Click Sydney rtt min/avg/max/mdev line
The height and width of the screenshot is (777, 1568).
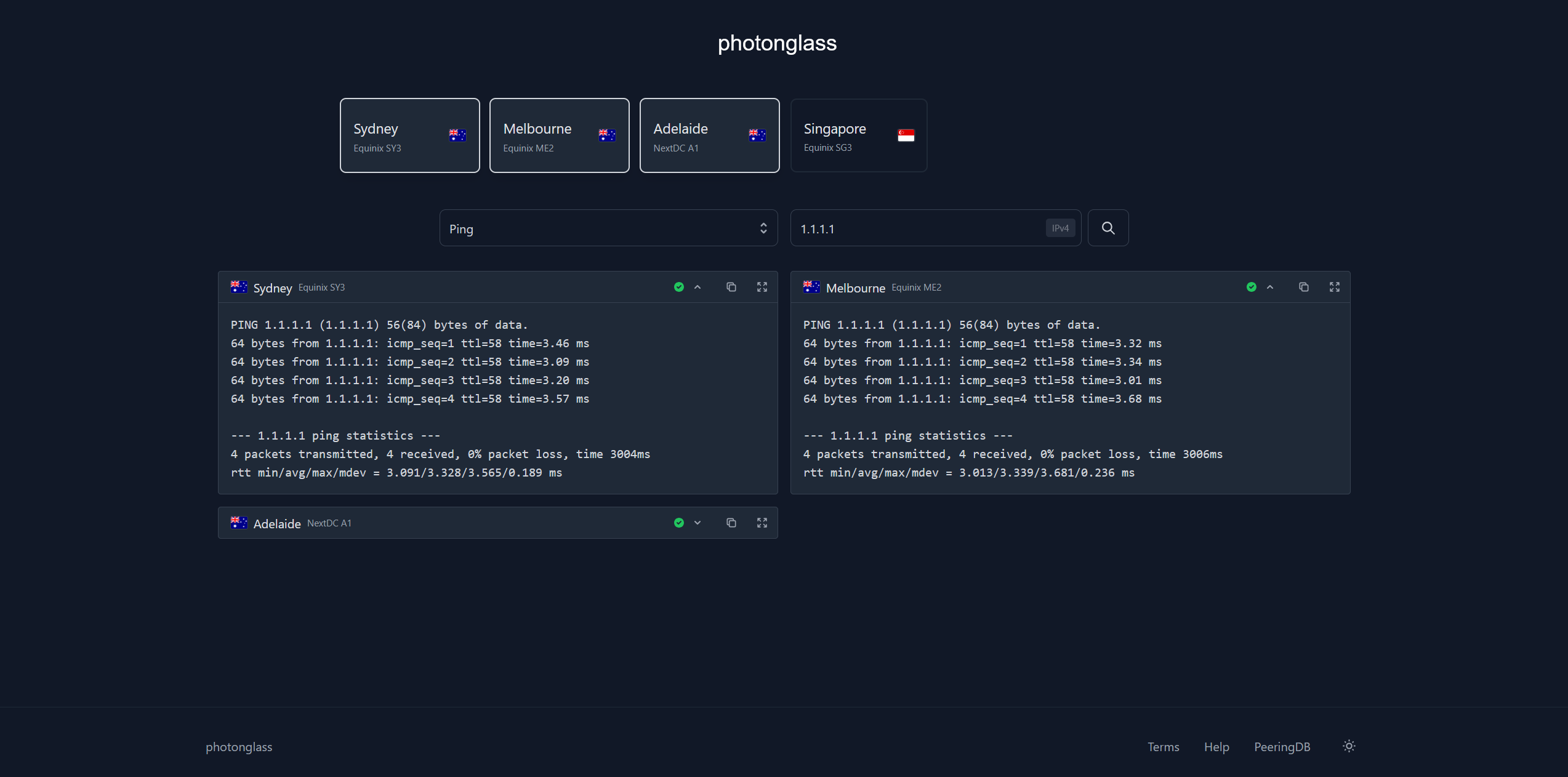pos(396,473)
